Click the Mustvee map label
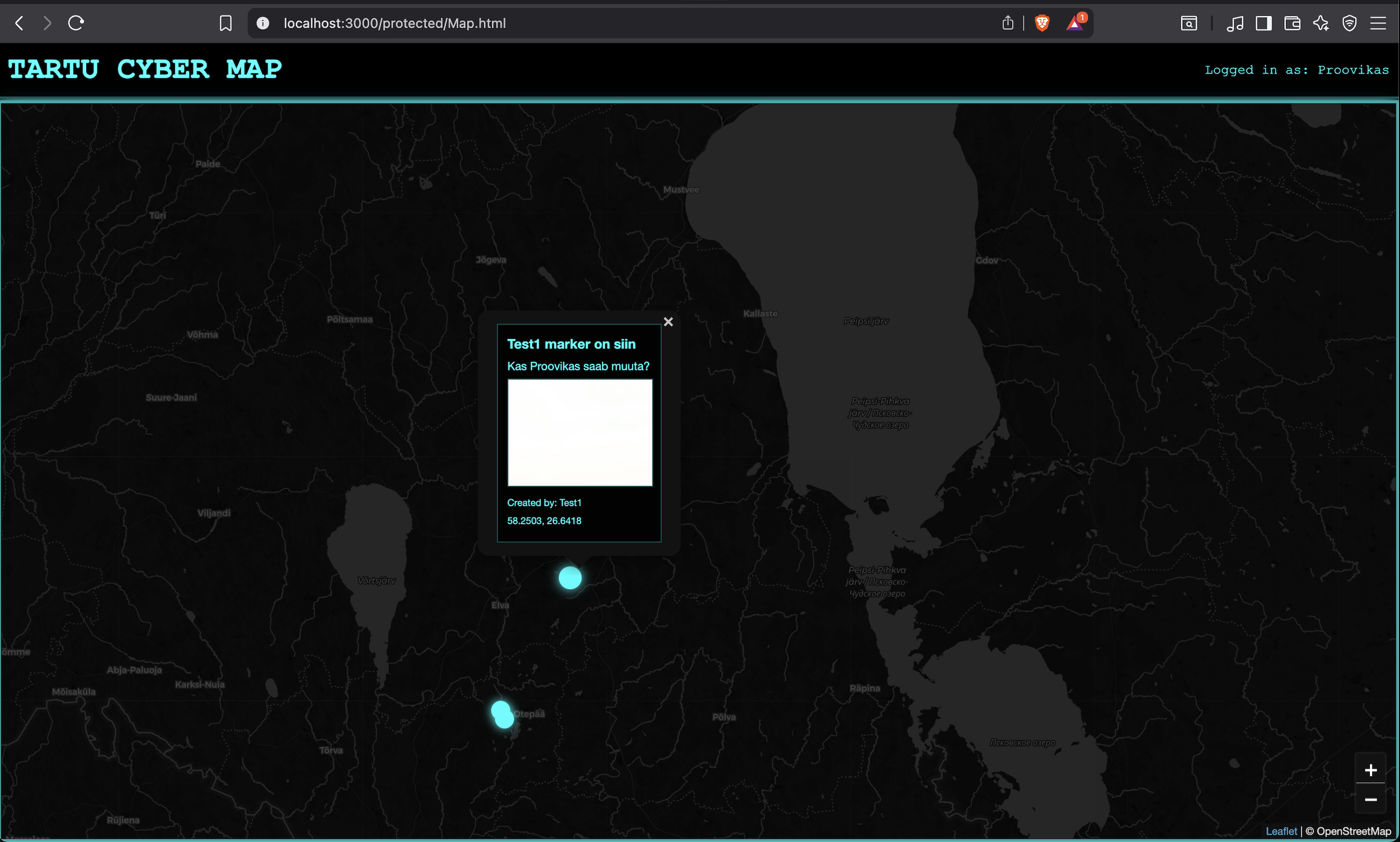 pyautogui.click(x=681, y=190)
